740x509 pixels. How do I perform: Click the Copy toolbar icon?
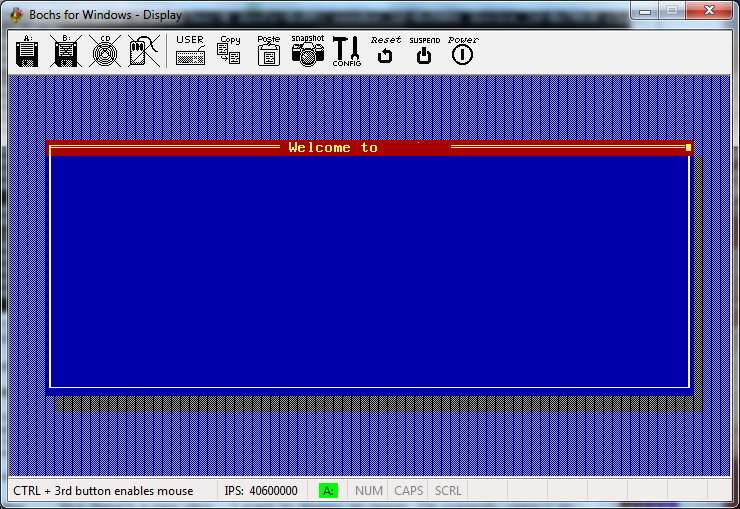tap(229, 51)
